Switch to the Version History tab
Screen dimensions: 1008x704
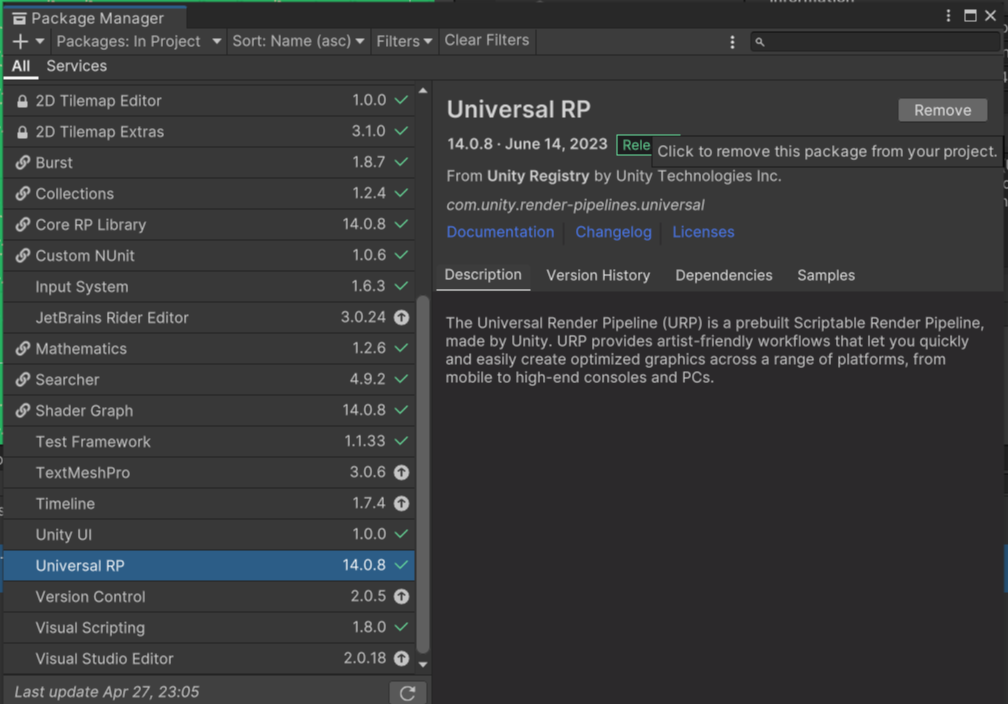tap(598, 276)
